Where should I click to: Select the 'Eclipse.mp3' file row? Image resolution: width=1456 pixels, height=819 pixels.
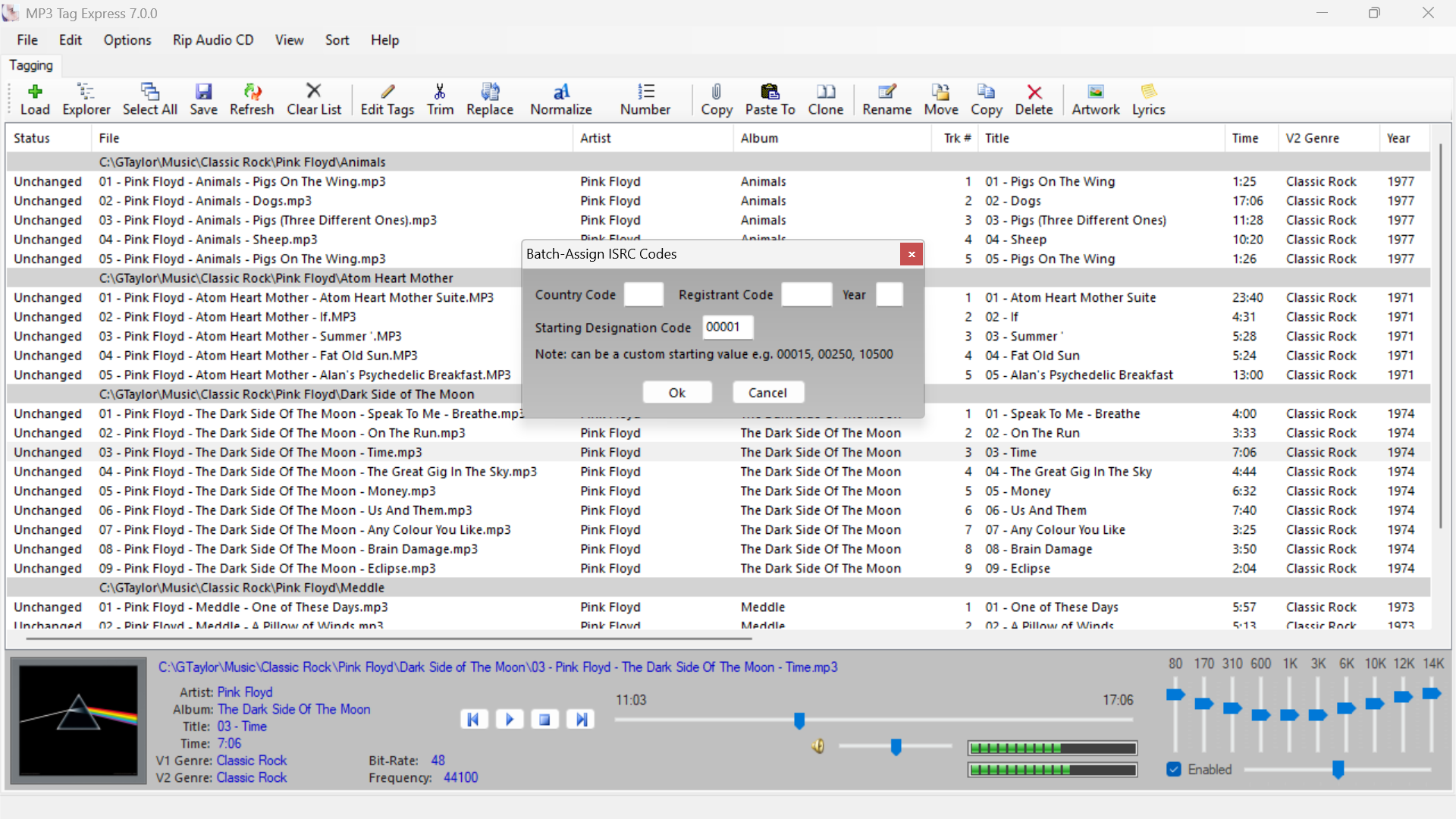[x=718, y=568]
